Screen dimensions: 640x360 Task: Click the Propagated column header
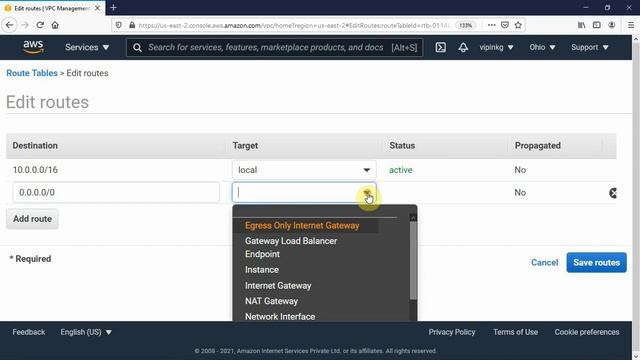(538, 146)
